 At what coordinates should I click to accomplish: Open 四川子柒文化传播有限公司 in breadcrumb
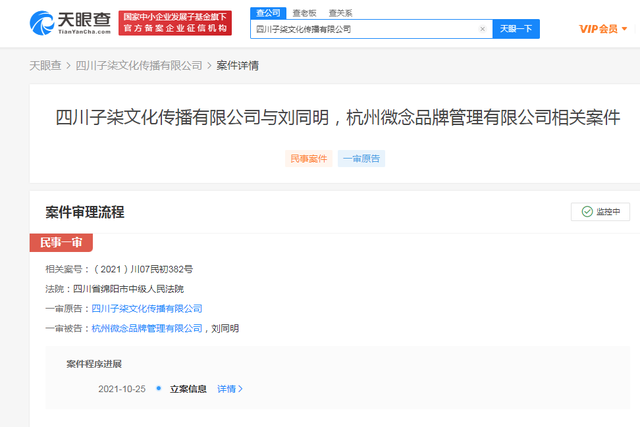coord(139,65)
